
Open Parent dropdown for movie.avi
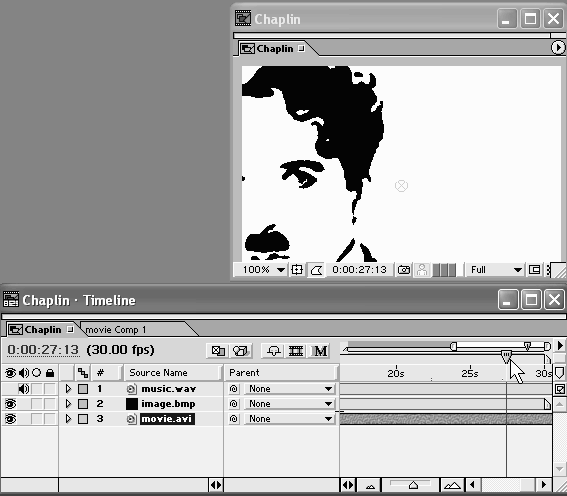(289, 419)
